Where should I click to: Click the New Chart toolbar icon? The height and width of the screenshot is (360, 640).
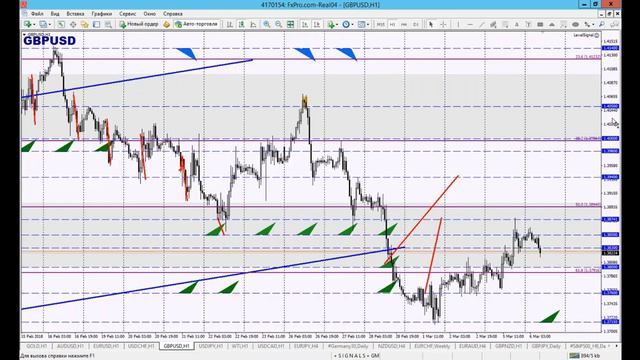(28, 24)
